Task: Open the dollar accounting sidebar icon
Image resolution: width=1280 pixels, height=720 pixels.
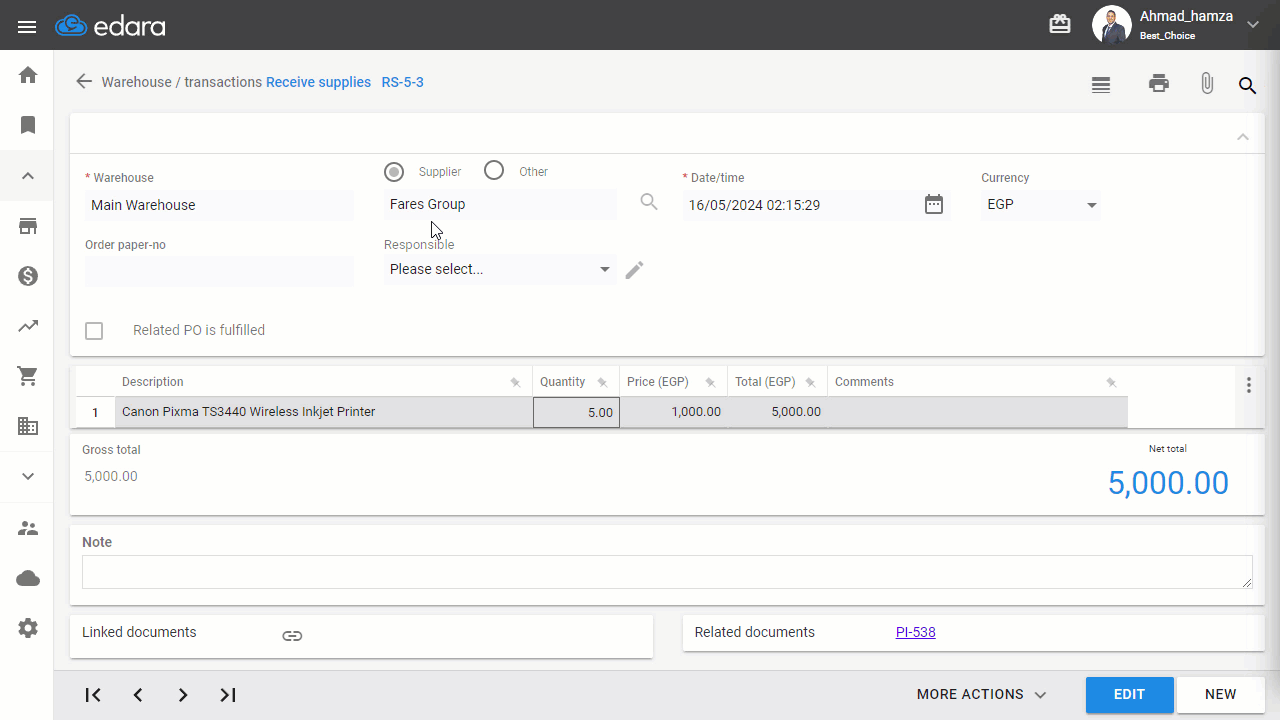Action: pyautogui.click(x=28, y=276)
